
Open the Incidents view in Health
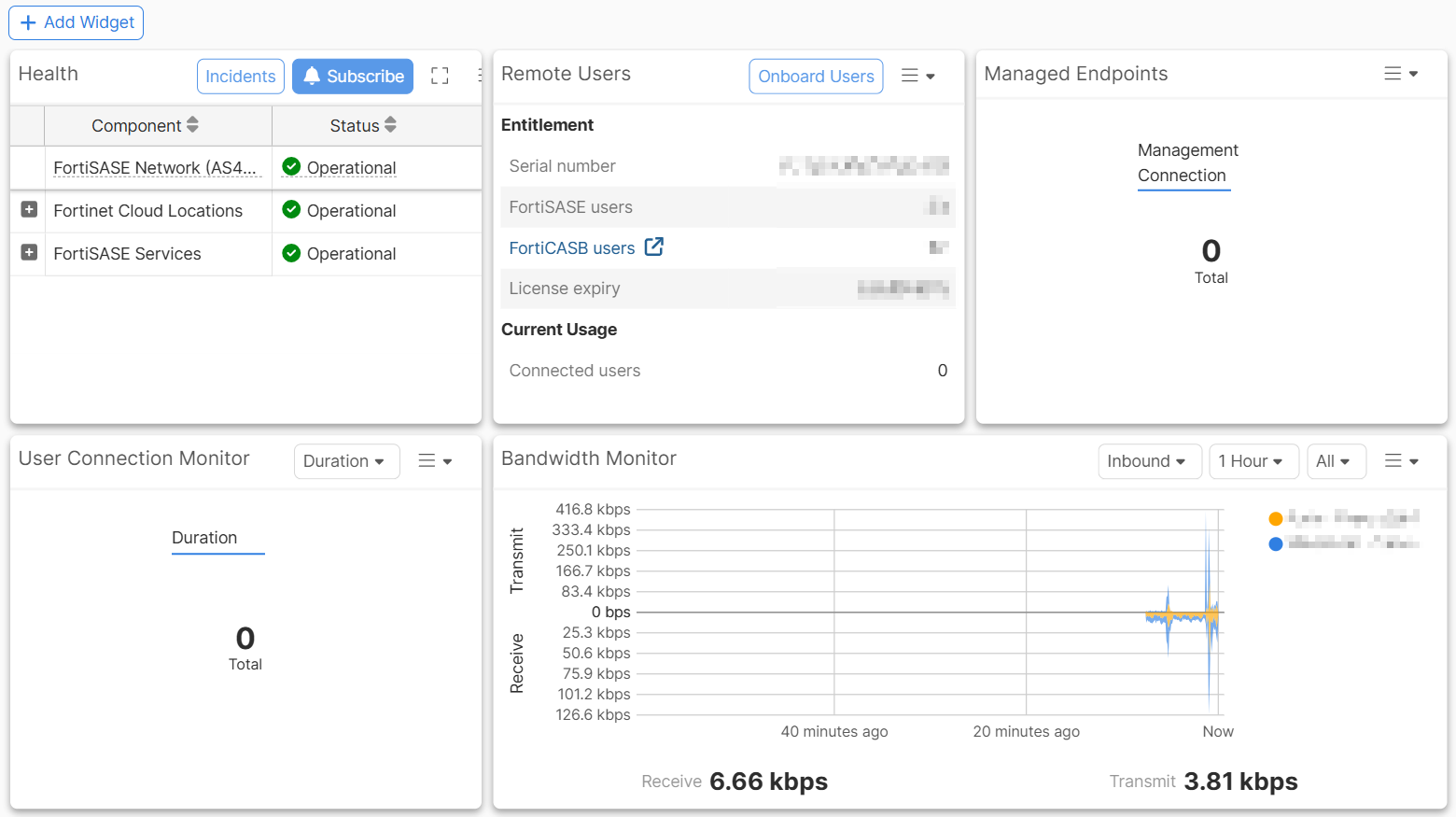pos(240,77)
